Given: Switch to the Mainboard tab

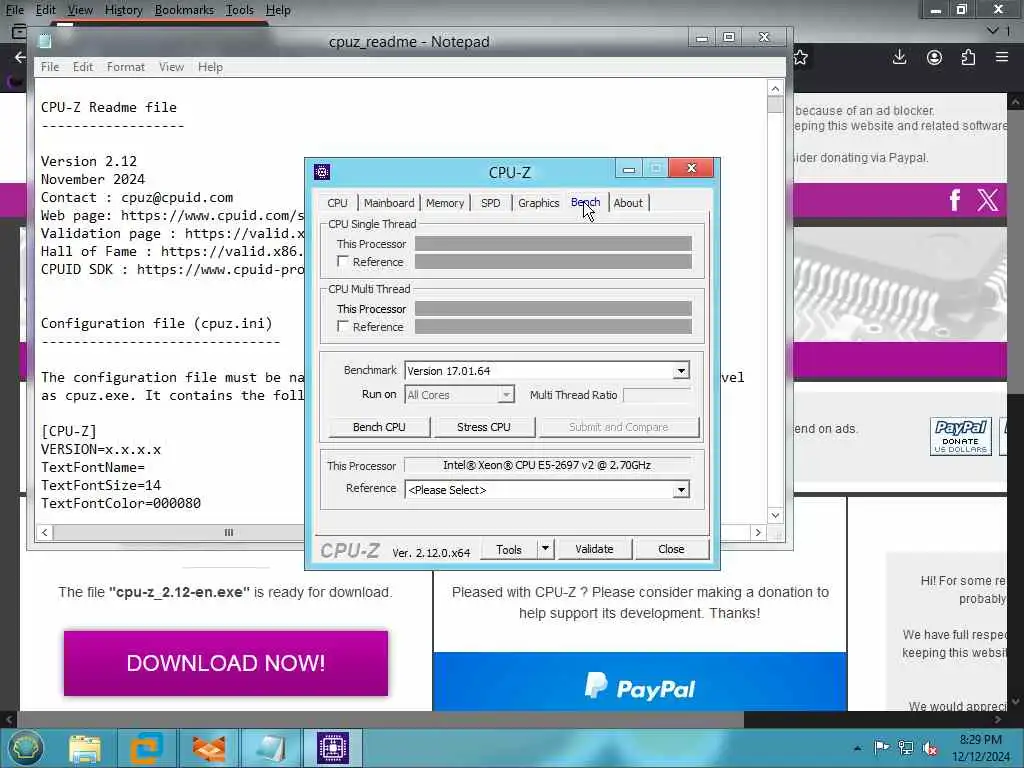Looking at the screenshot, I should pos(389,203).
